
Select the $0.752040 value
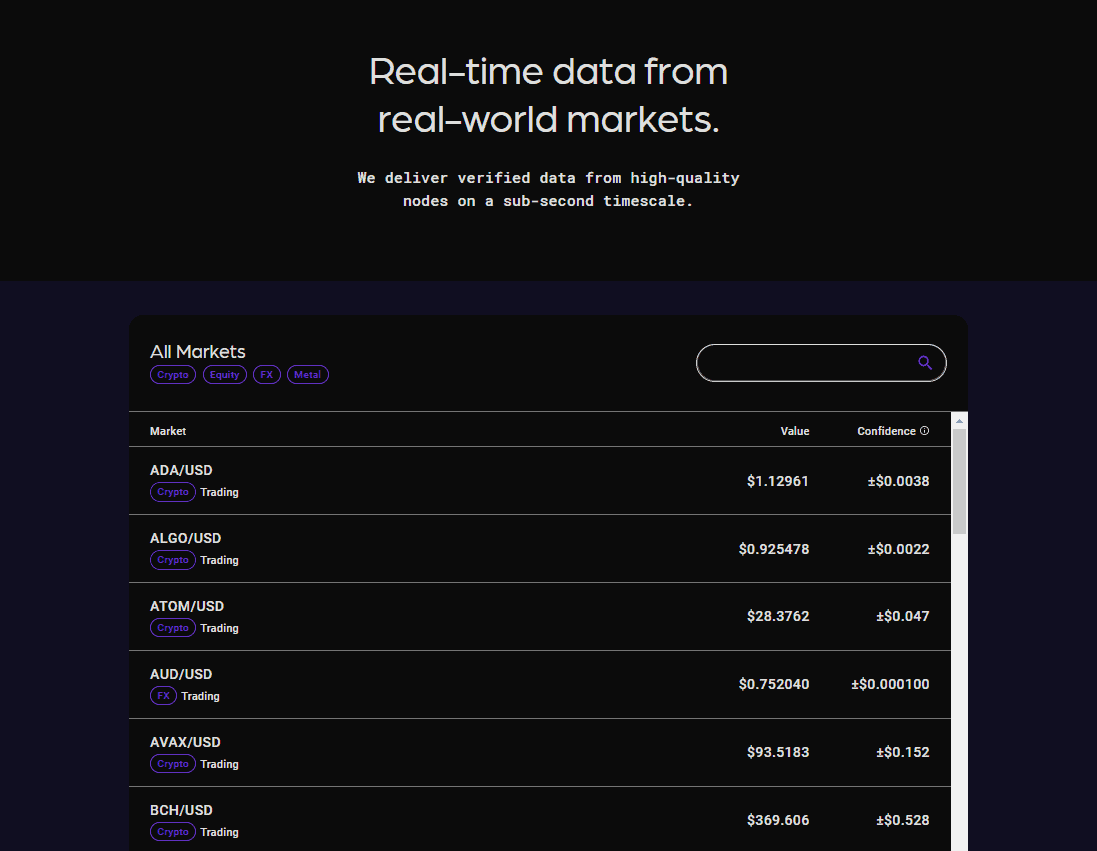(x=774, y=684)
